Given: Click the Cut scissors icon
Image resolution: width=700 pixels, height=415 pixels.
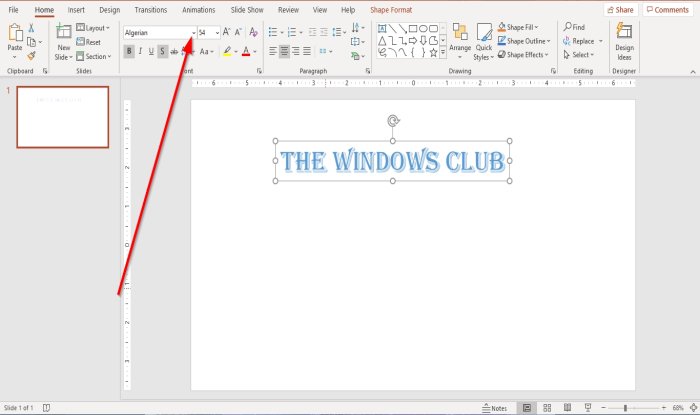Looking at the screenshot, I should coord(31,28).
